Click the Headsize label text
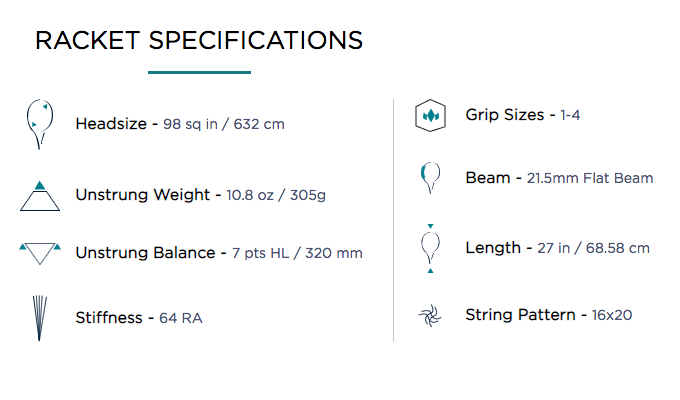680x400 pixels. pos(111,124)
